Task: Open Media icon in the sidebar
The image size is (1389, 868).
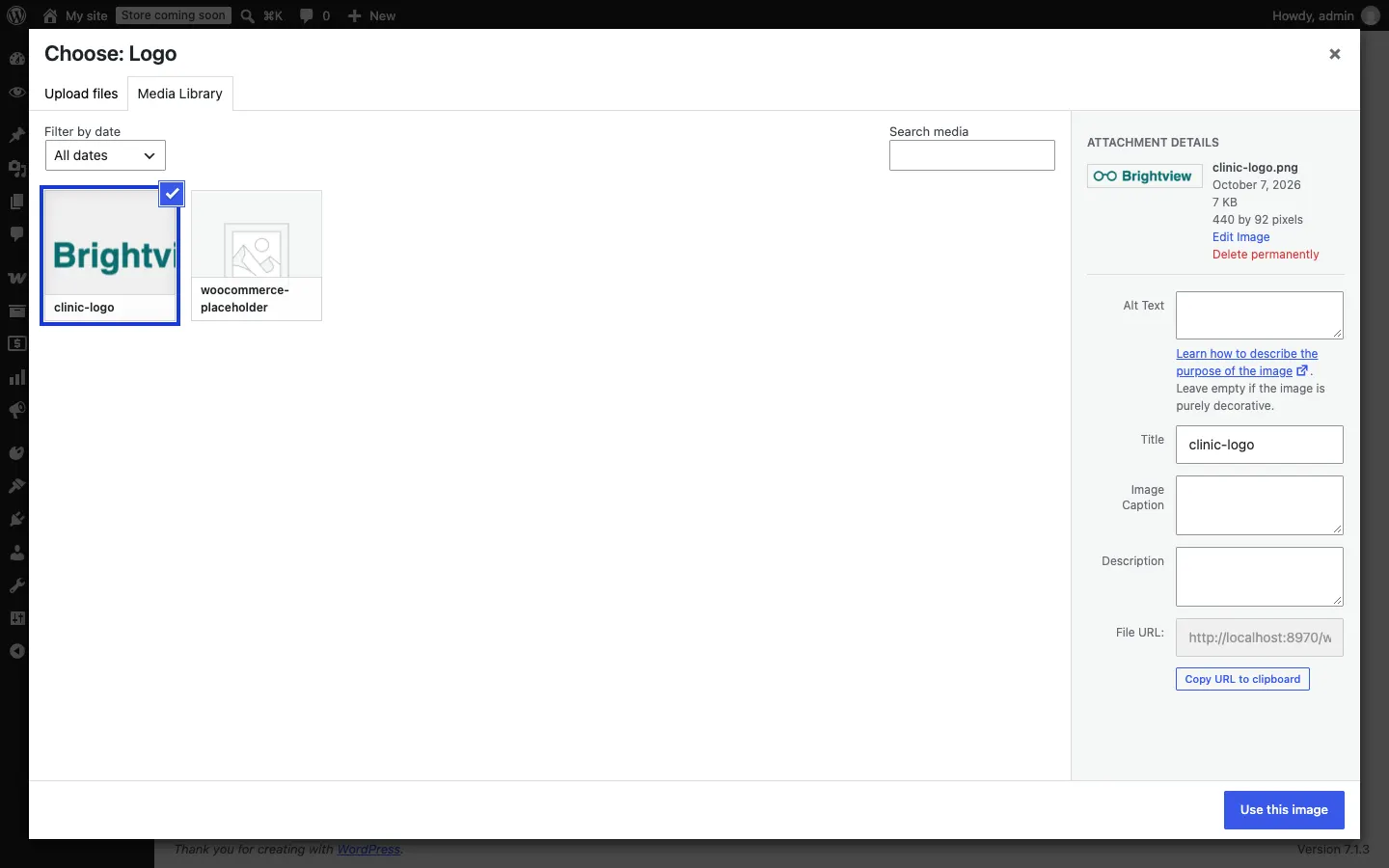Action: (x=16, y=169)
